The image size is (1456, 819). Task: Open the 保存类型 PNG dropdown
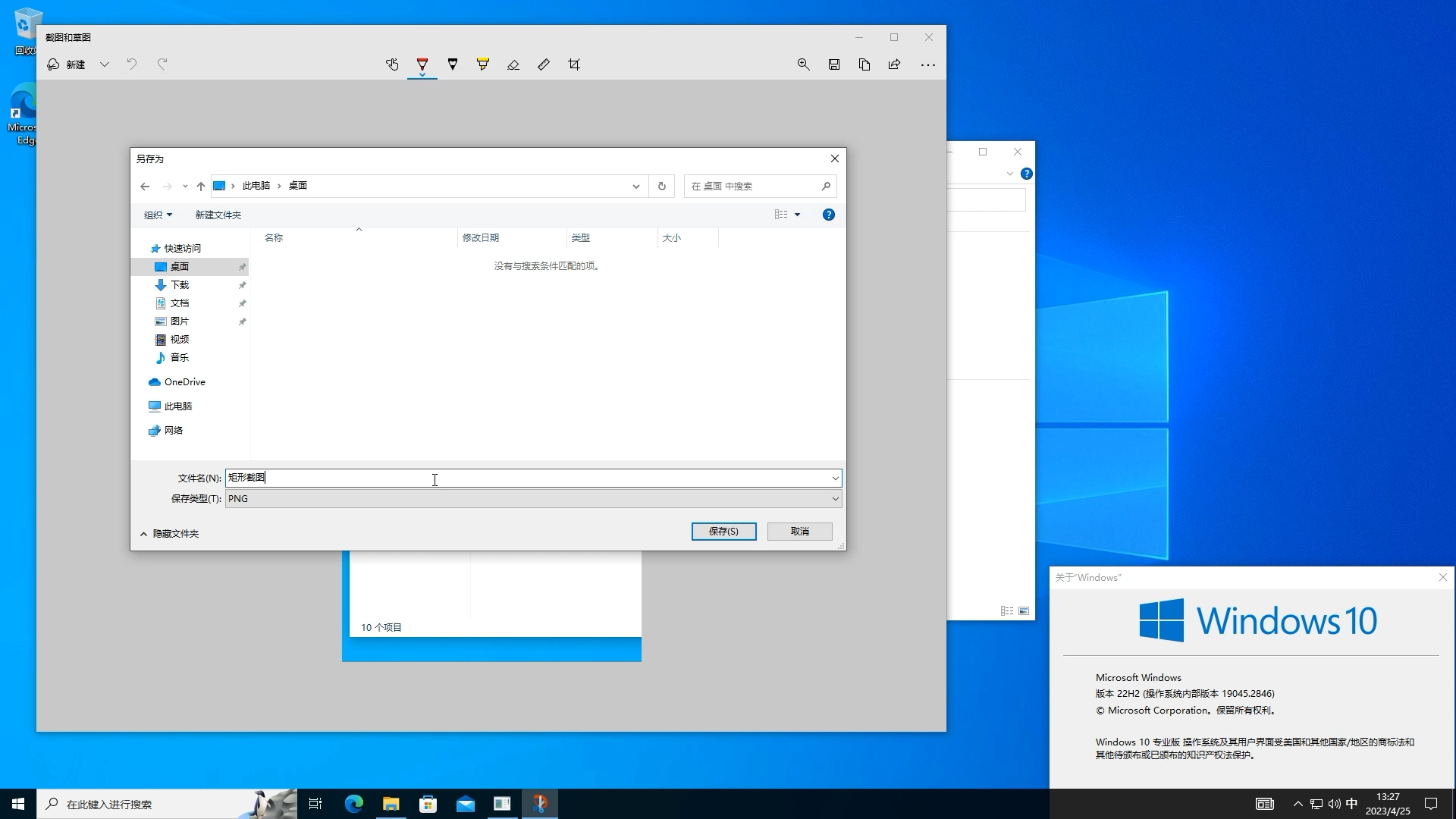[534, 498]
